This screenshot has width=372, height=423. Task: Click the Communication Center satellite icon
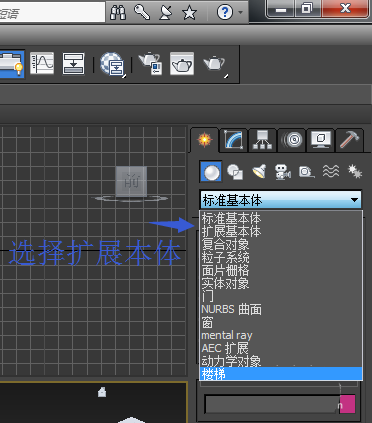click(166, 12)
